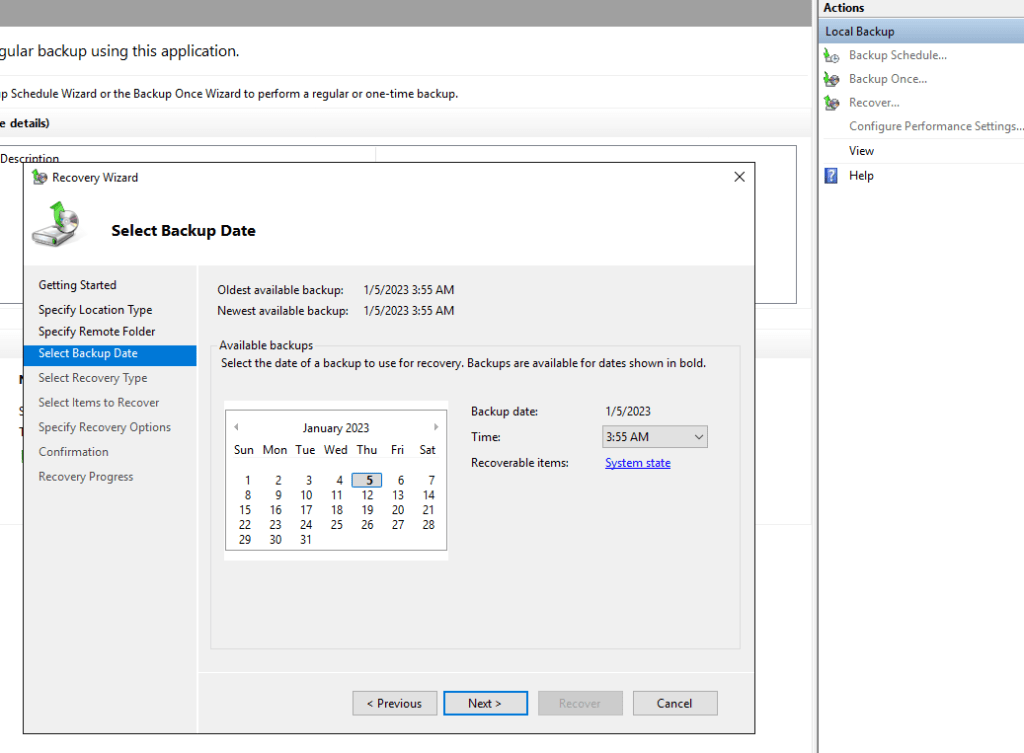The image size is (1024, 753).
Task: Go to Getting Started wizard step
Action: click(x=77, y=285)
